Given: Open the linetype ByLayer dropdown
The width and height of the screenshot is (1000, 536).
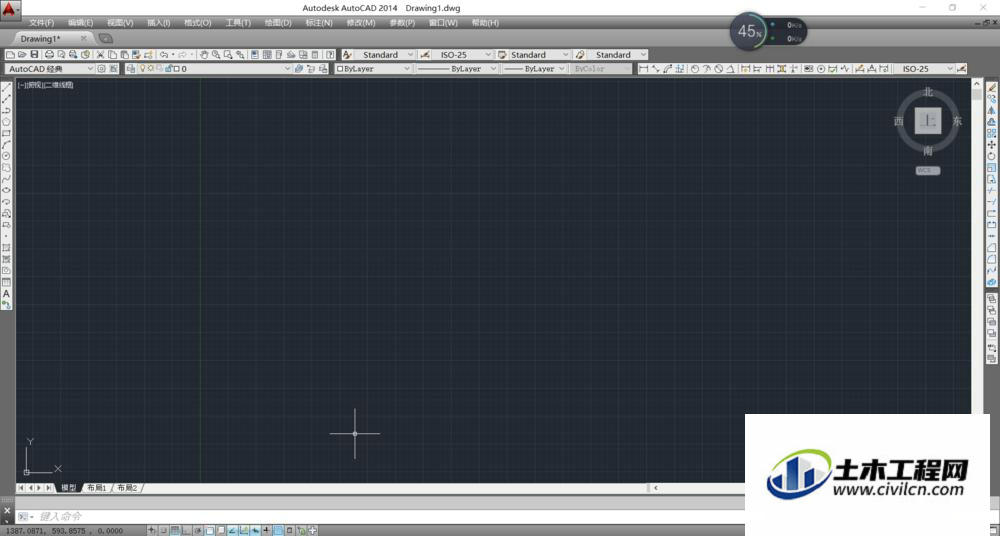Looking at the screenshot, I should [x=457, y=69].
